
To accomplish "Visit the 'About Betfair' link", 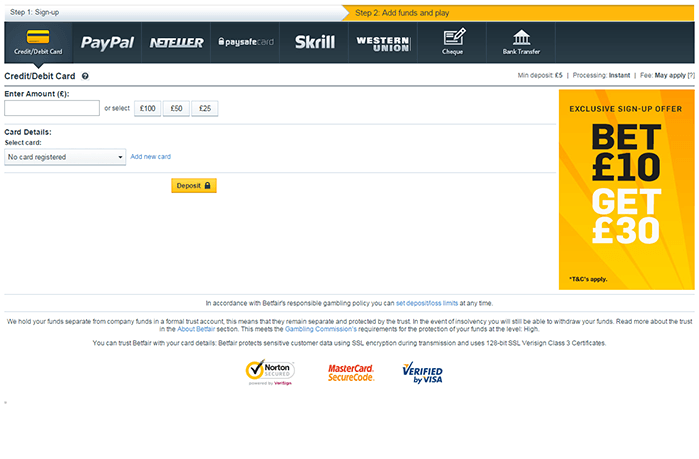I will (x=196, y=329).
